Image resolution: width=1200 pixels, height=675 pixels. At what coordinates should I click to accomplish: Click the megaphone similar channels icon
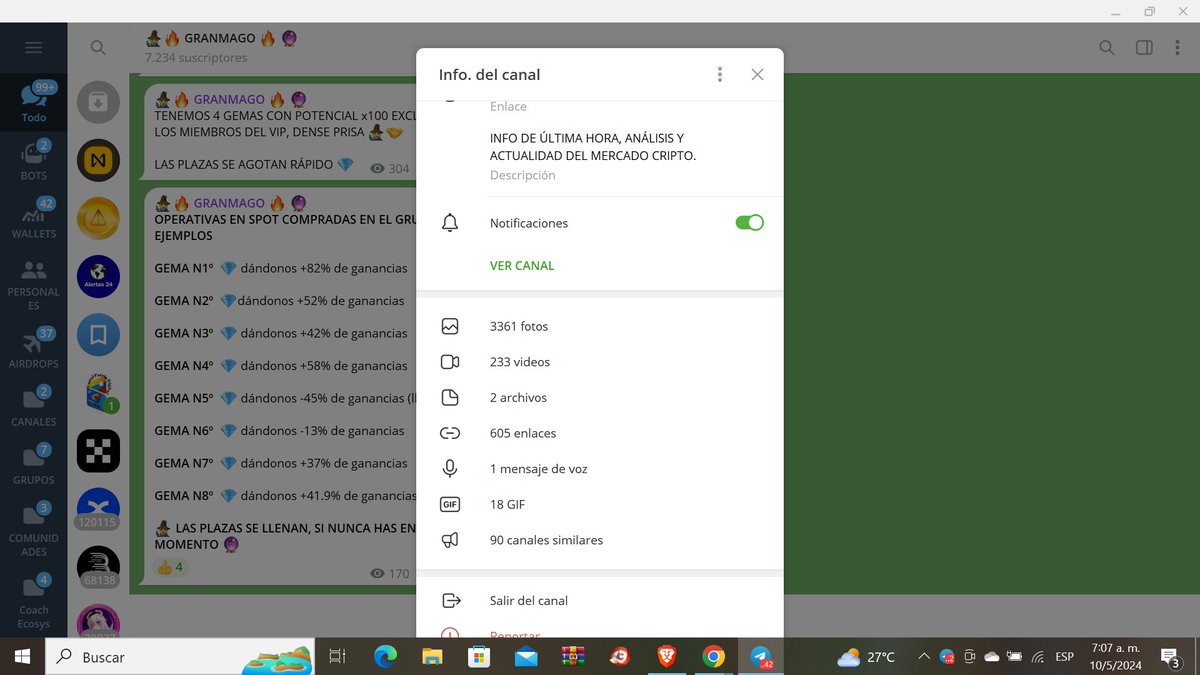[x=450, y=540]
